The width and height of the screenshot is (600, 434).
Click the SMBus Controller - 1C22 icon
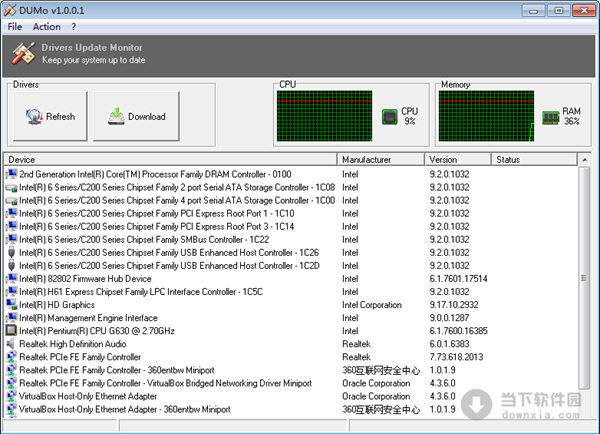(12, 239)
